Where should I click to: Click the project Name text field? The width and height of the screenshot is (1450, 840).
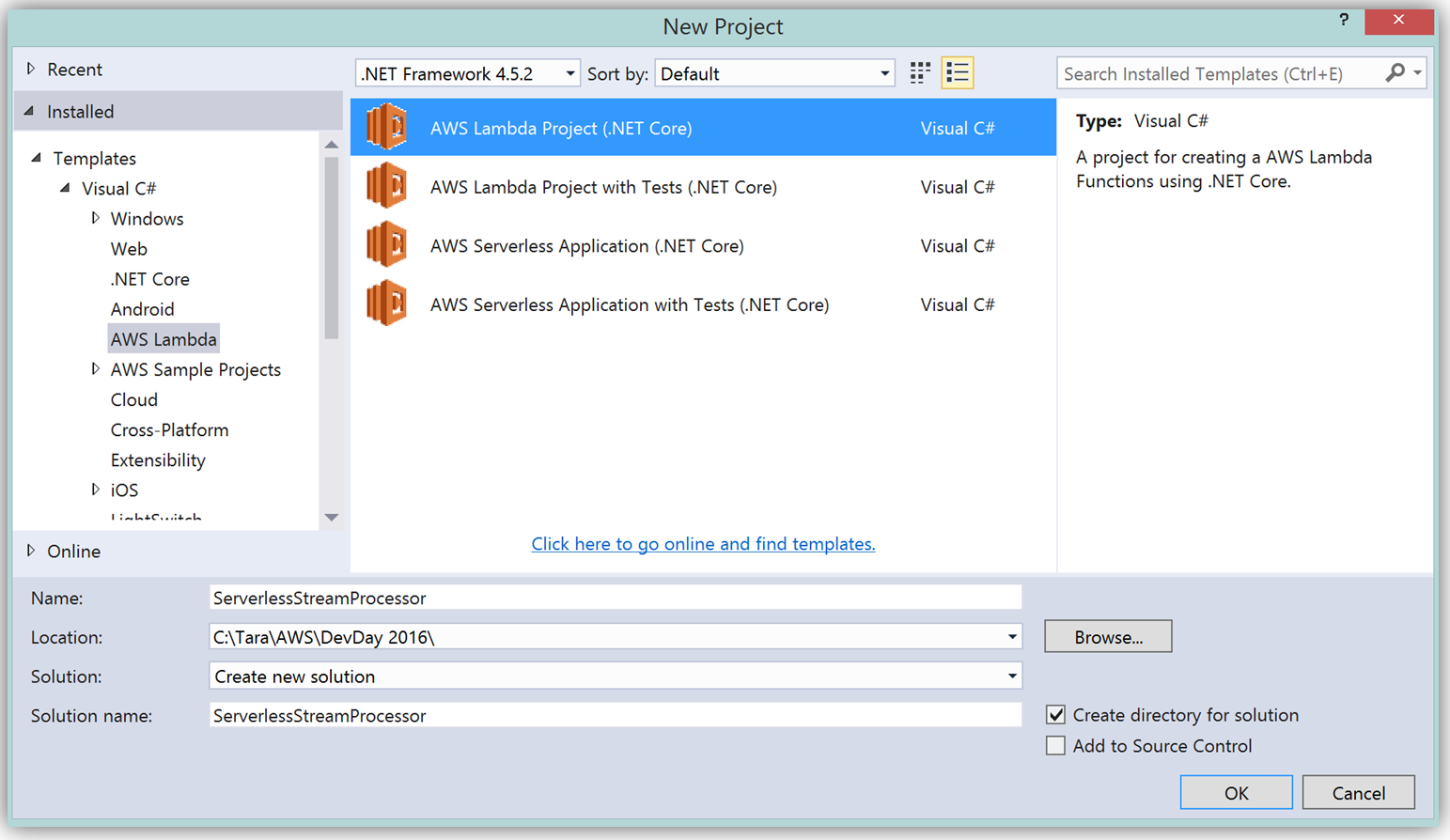[615, 598]
